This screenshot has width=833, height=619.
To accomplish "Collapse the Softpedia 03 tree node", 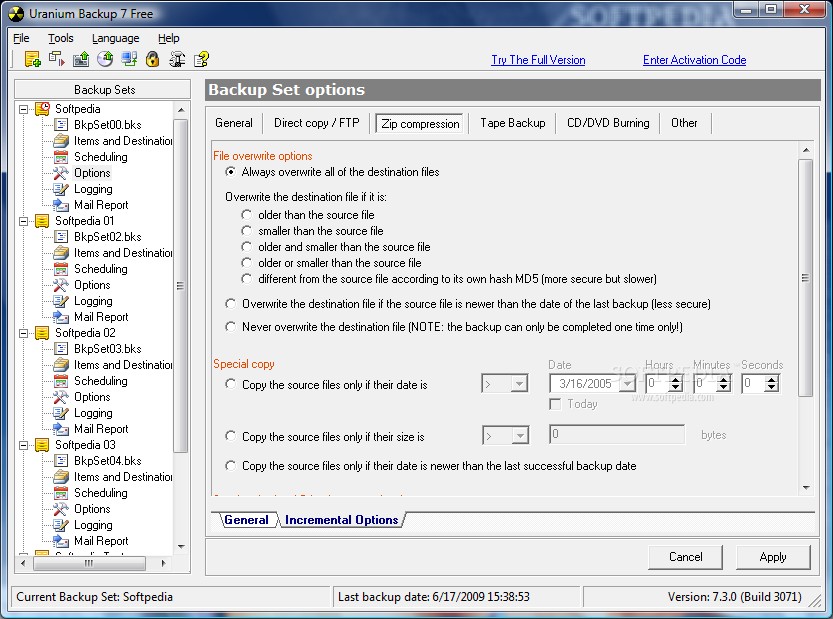I will click(x=23, y=445).
